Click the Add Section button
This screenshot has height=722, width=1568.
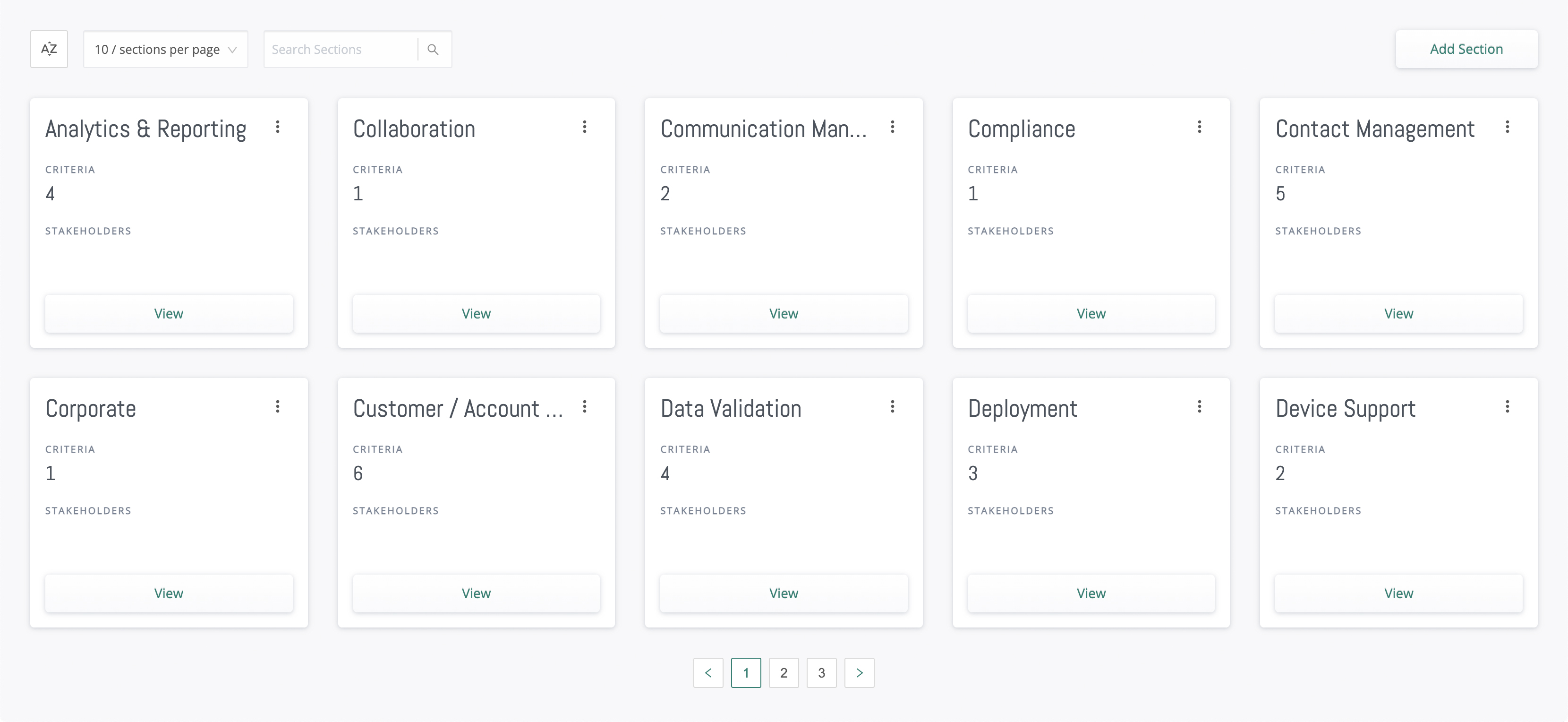pos(1466,49)
